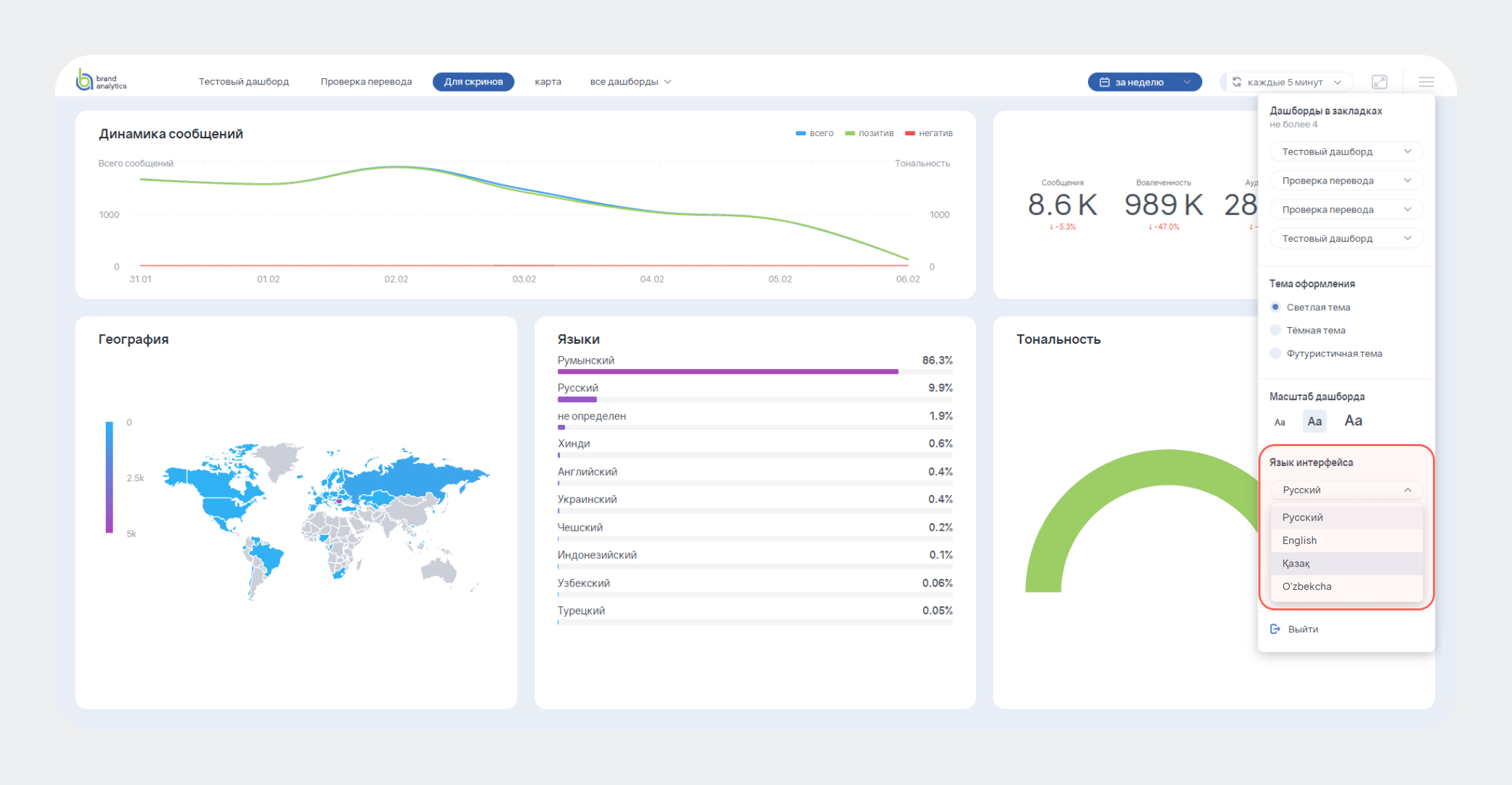
Task: Click the purple 'Румынский' language bar
Action: [x=727, y=371]
